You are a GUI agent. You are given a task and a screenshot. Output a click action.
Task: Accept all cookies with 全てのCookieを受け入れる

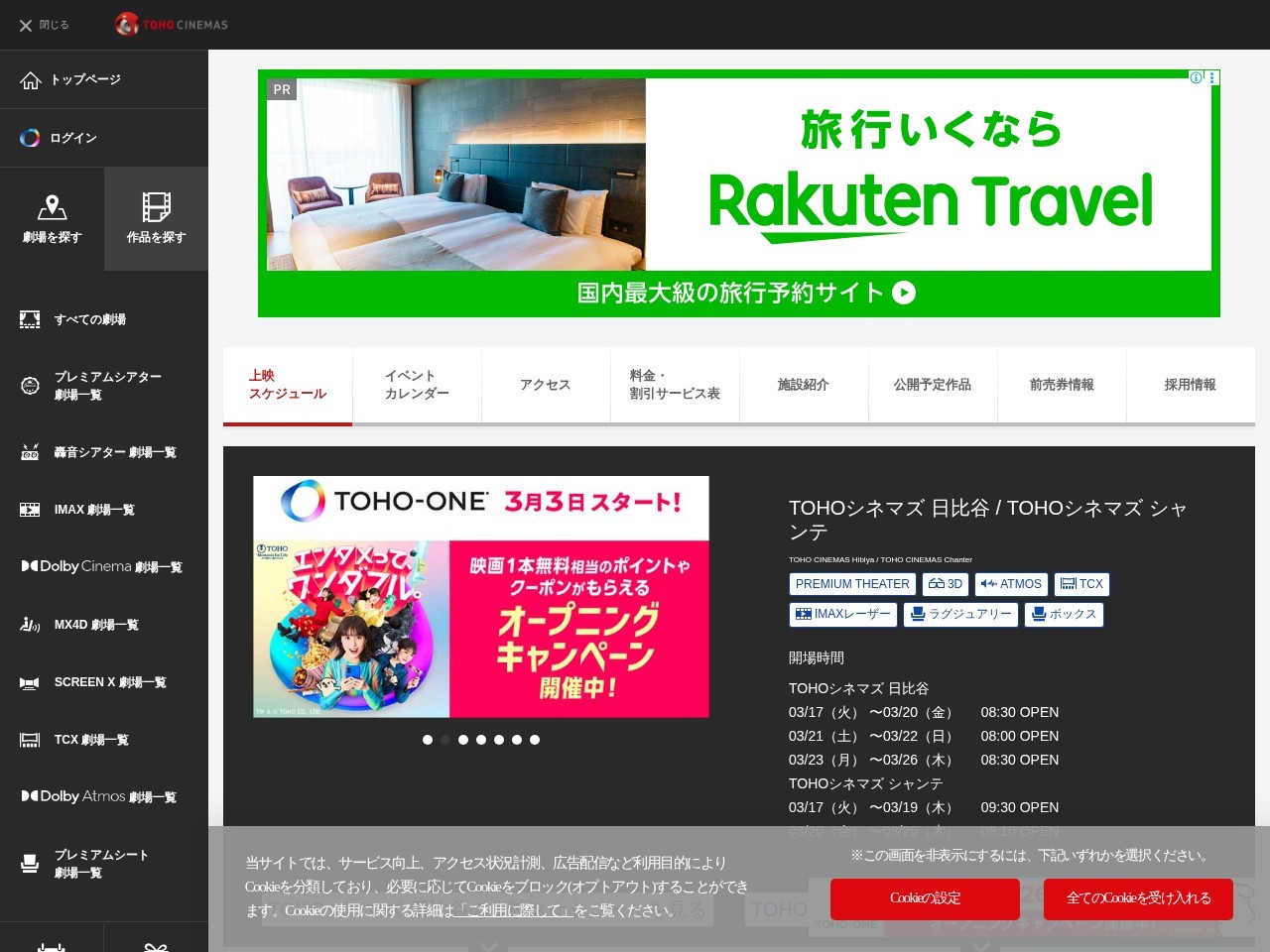tap(1138, 898)
